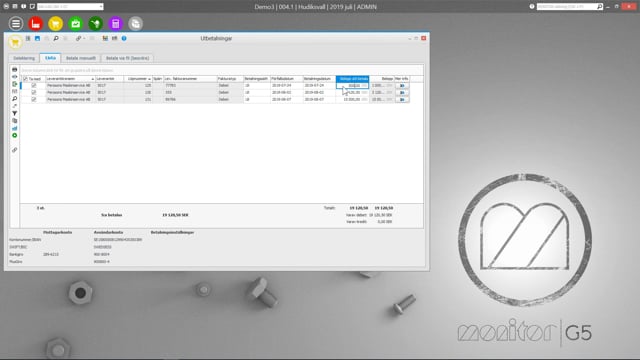Click the copy icon in the list sidebar
This screenshot has height=360, width=640.
click(x=15, y=121)
